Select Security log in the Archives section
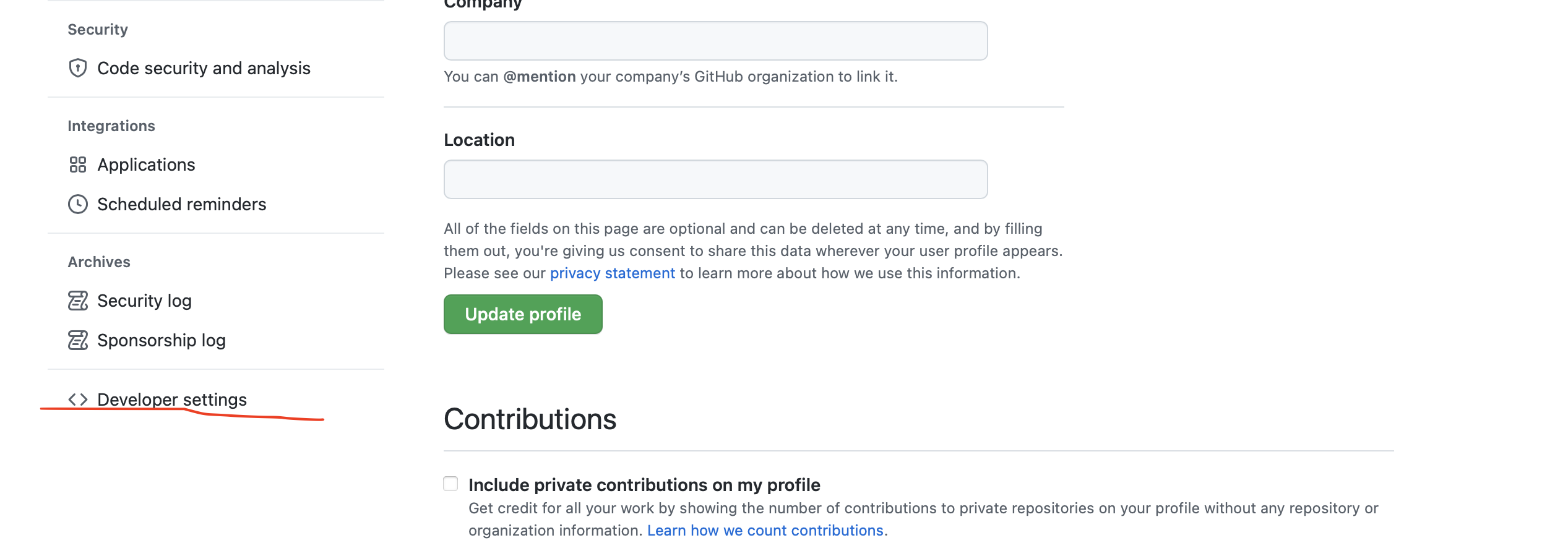 tap(144, 301)
